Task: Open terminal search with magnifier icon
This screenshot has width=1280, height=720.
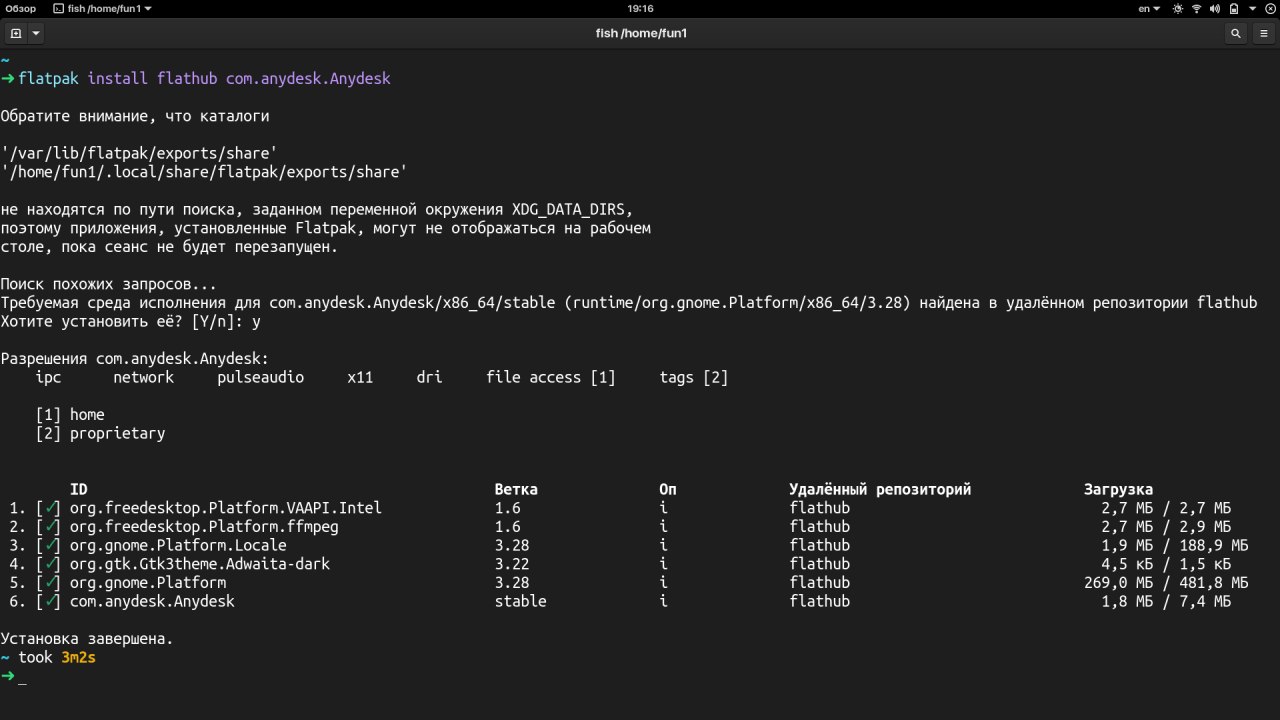Action: [x=1236, y=33]
